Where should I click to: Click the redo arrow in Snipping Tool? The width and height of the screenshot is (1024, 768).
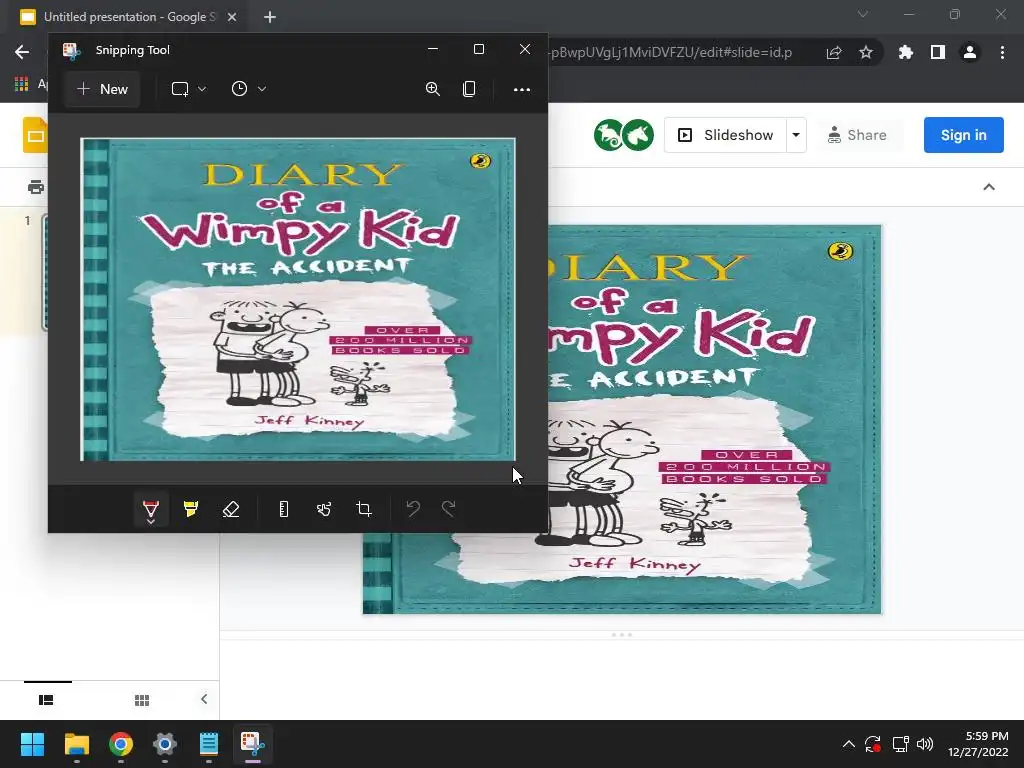(449, 508)
